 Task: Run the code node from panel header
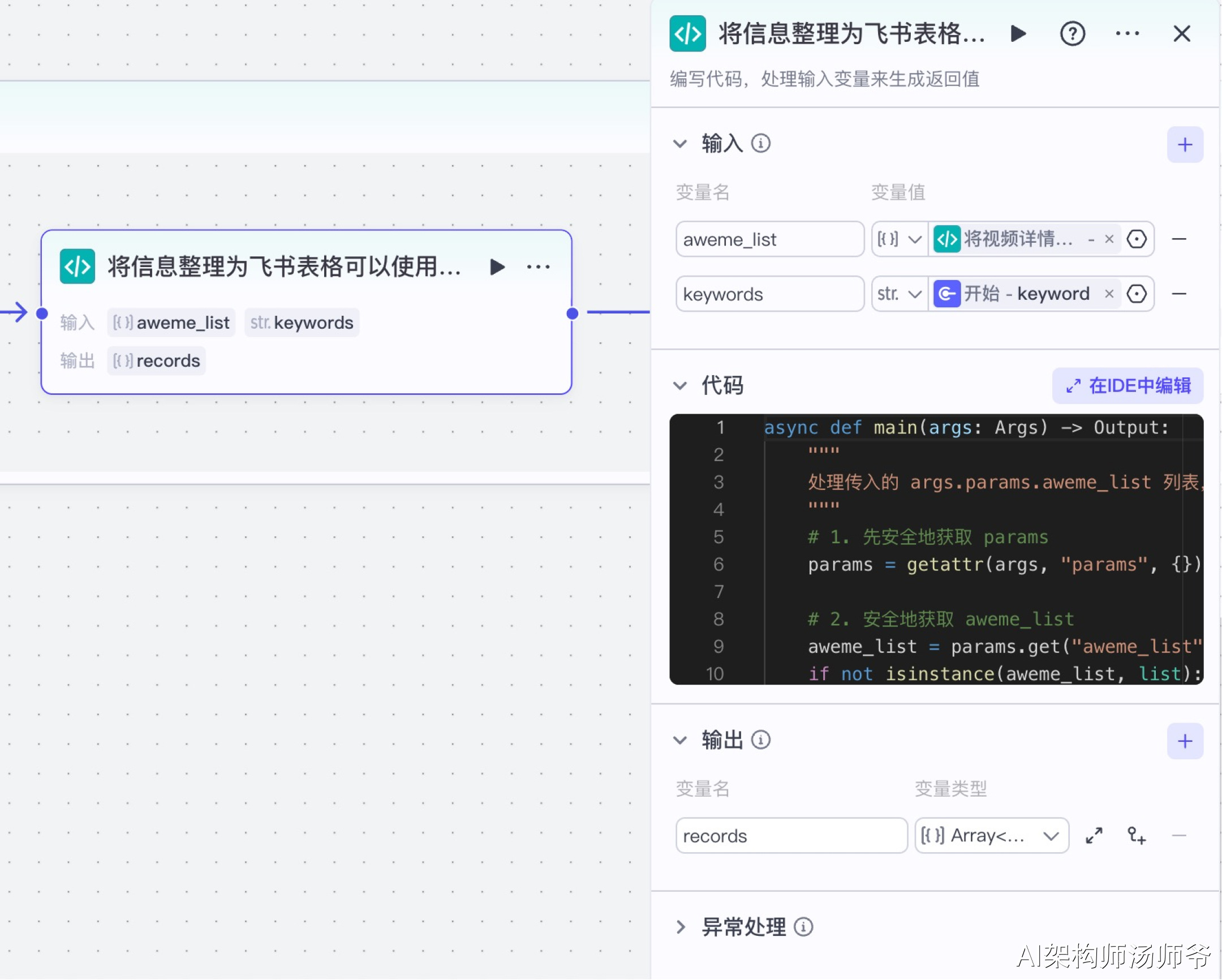click(x=1018, y=34)
